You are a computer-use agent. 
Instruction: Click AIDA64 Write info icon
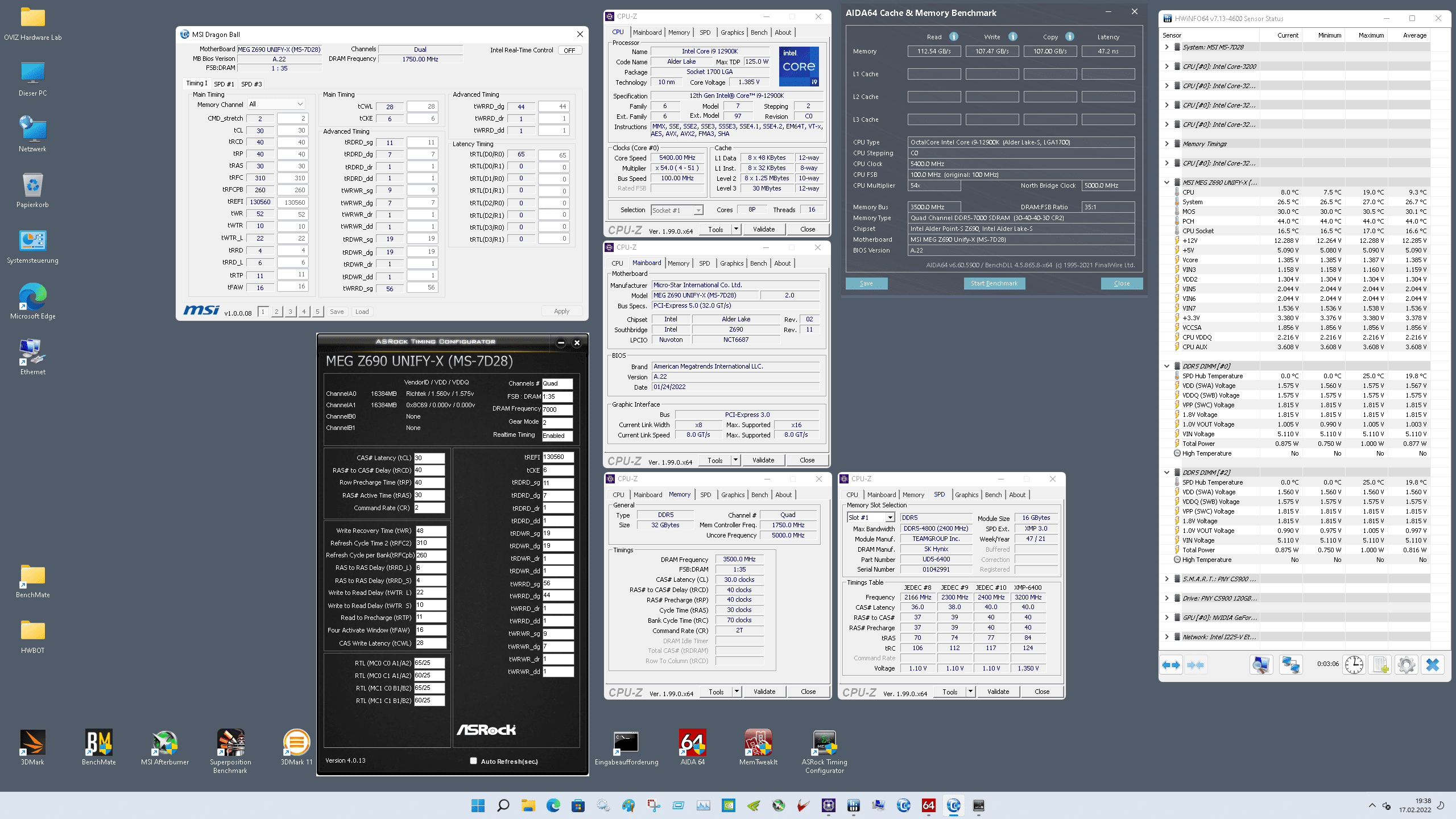coord(1013,36)
